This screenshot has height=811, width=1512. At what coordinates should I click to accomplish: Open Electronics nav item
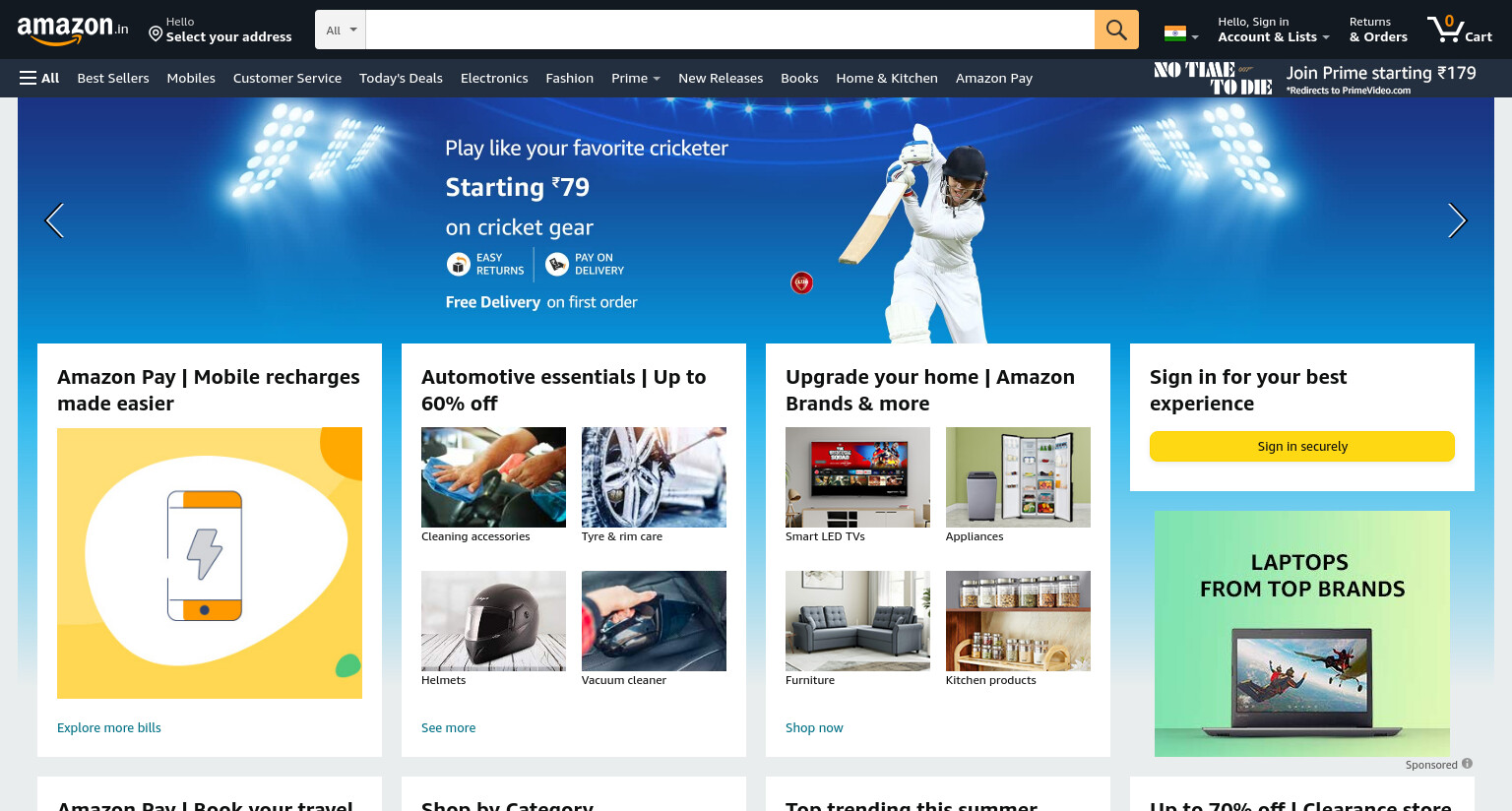[494, 78]
